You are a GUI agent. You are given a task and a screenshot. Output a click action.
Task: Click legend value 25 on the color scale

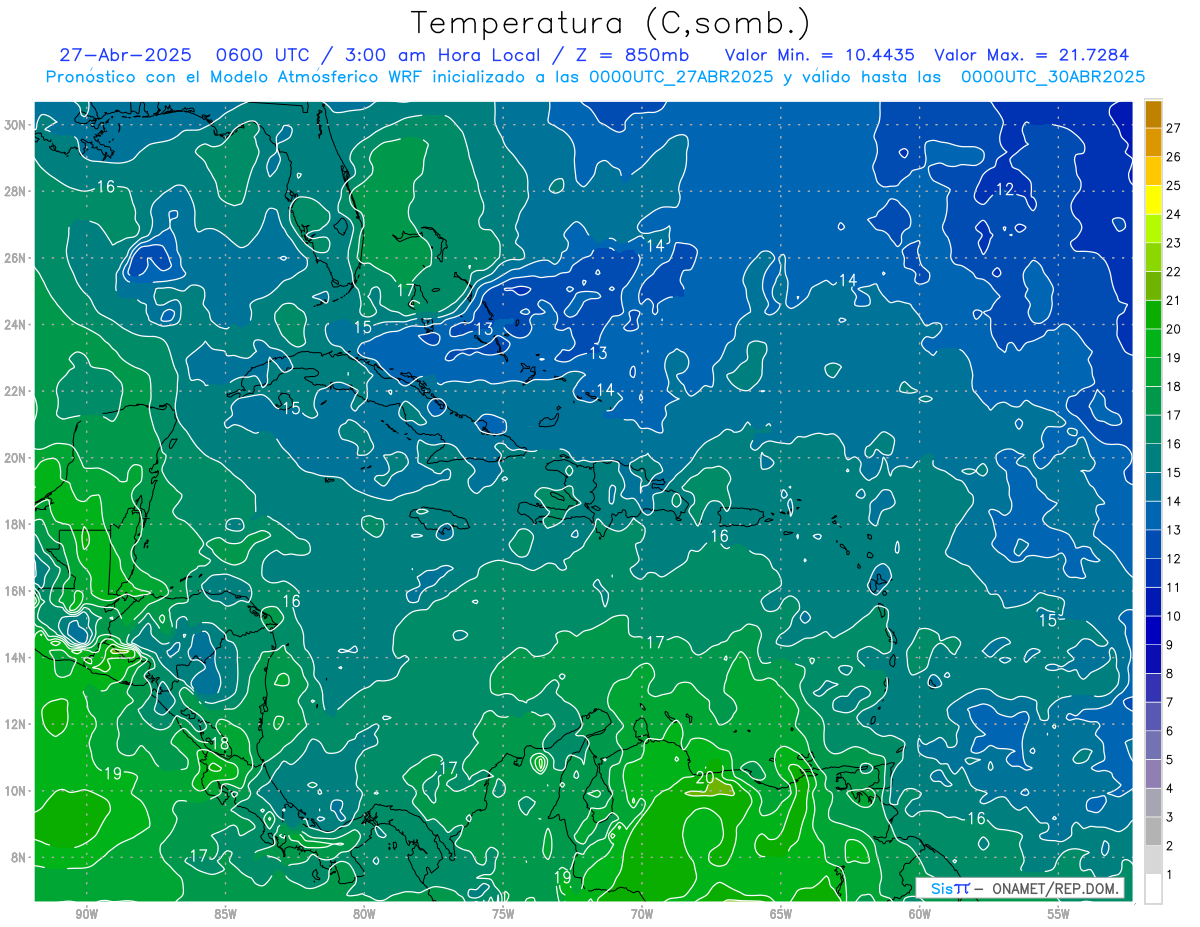[1174, 186]
